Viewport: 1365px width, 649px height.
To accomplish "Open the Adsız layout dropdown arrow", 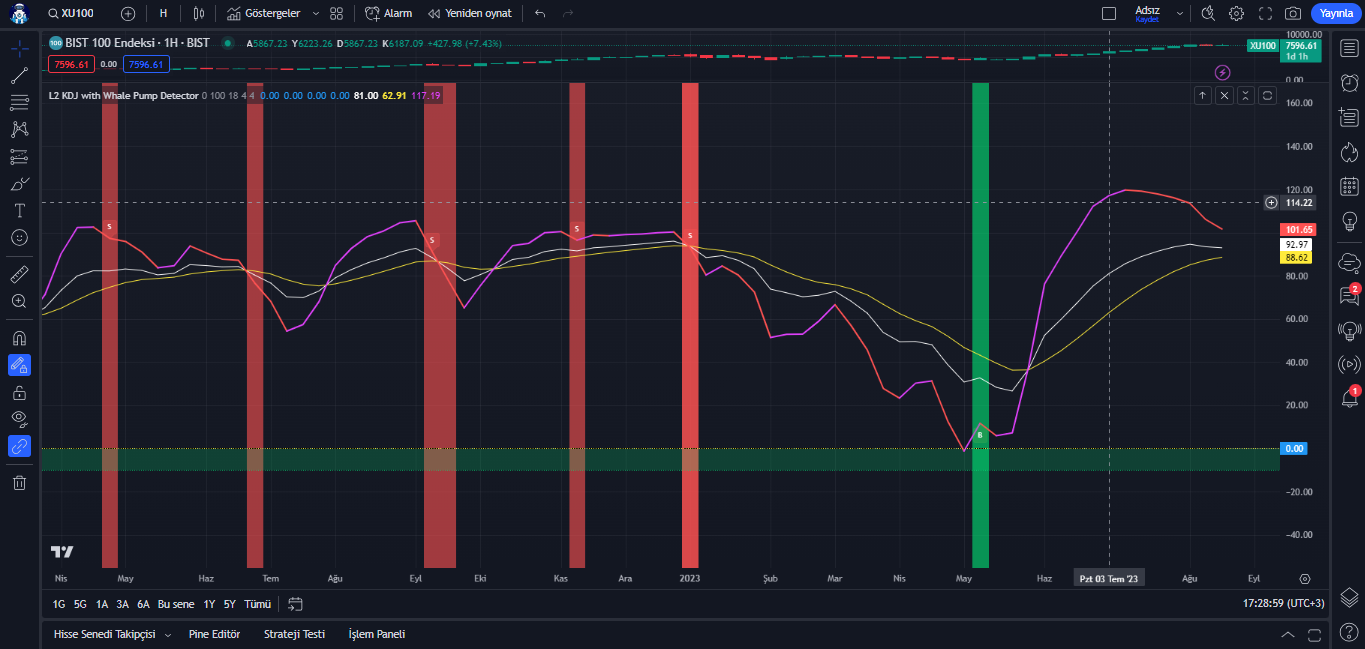I will click(1180, 14).
